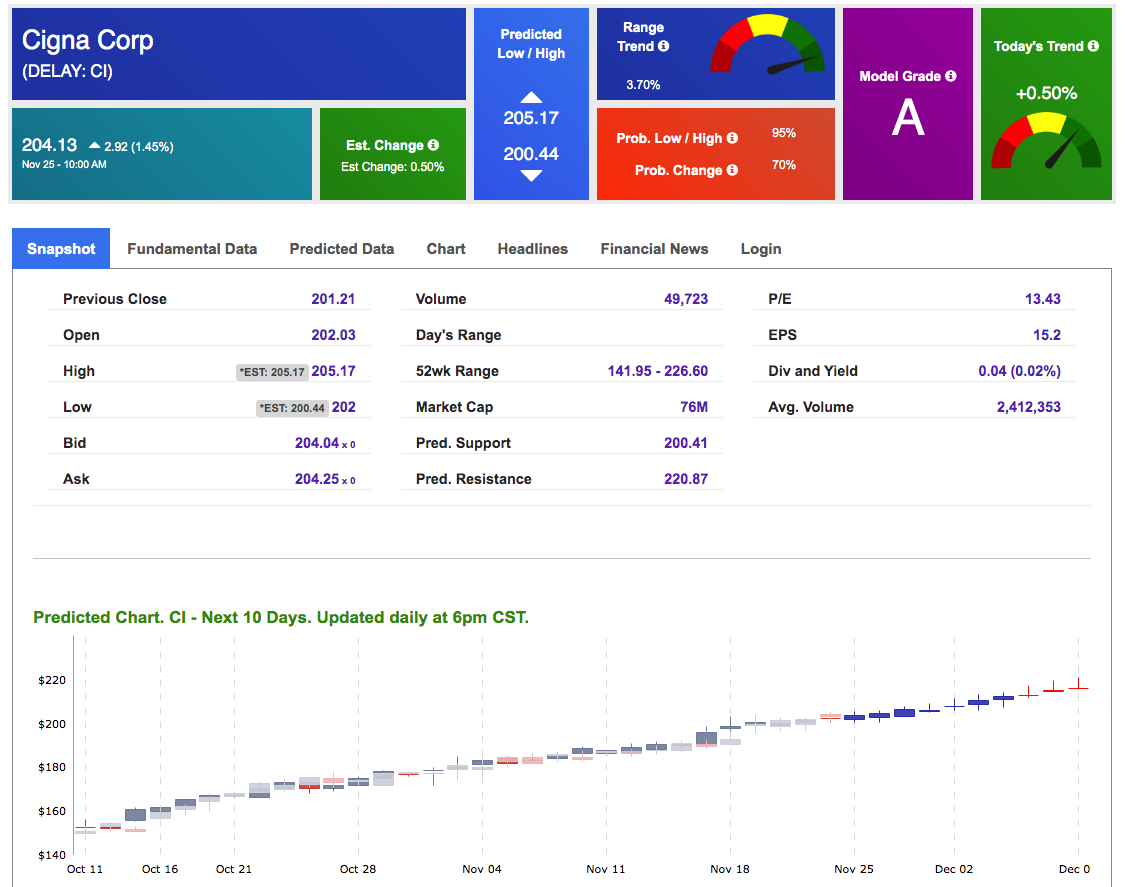Image resolution: width=1125 pixels, height=887 pixels.
Task: Open the Prob. Low / High info icon
Action: [x=732, y=138]
